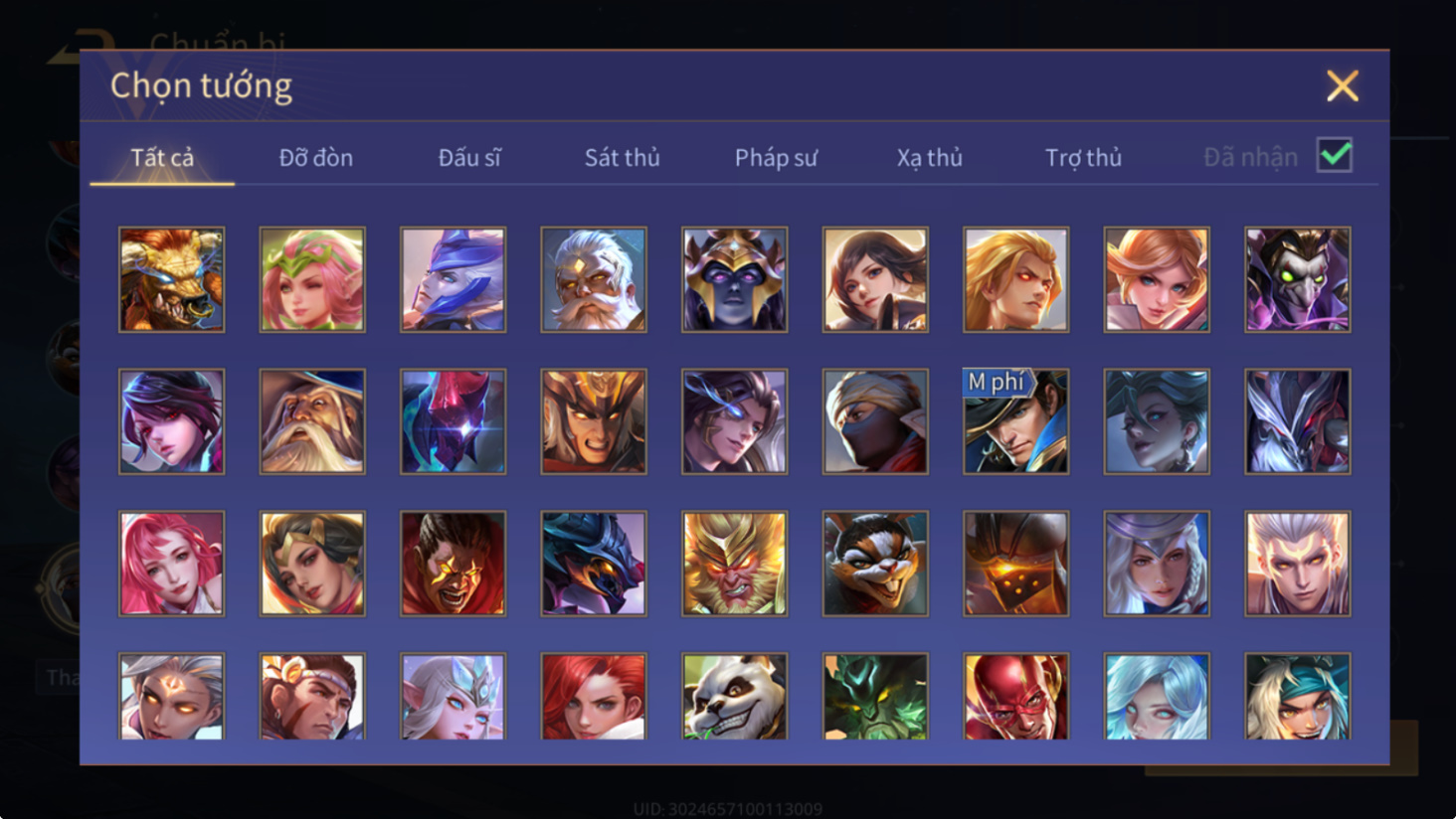
Task: Toggle the "Đã nhận" checkbox
Action: coord(1334,155)
